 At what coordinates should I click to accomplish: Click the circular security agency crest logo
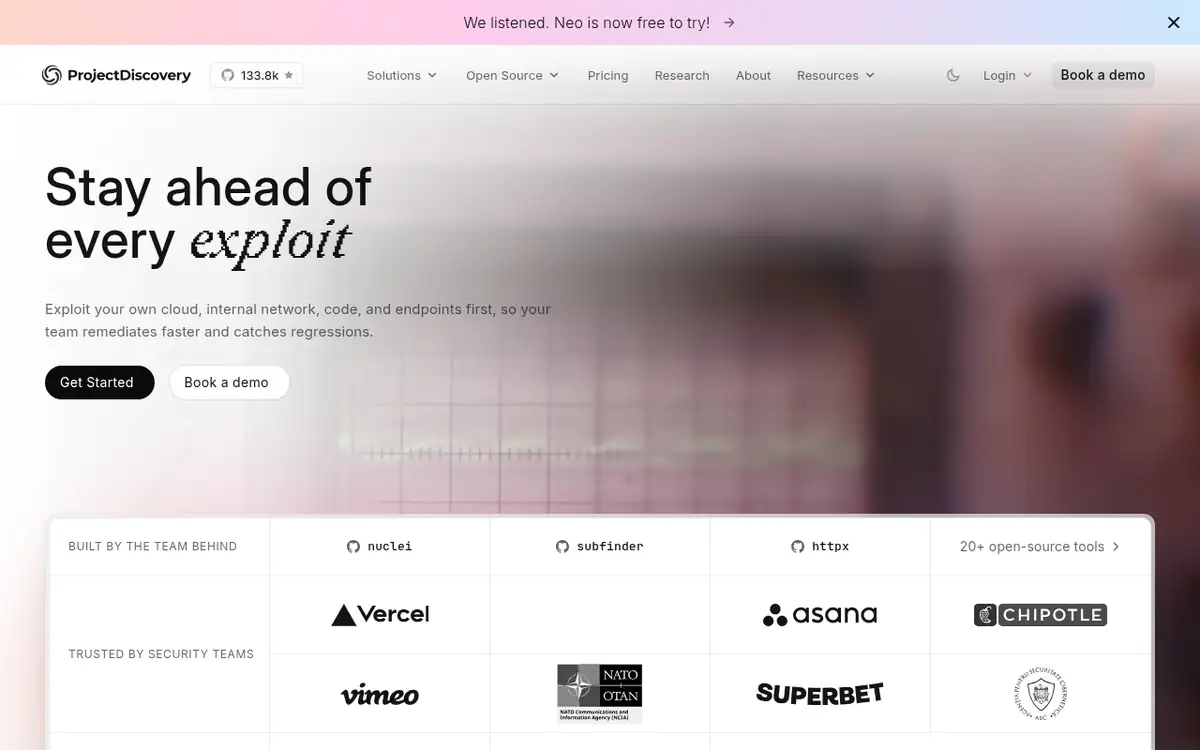pos(1040,693)
